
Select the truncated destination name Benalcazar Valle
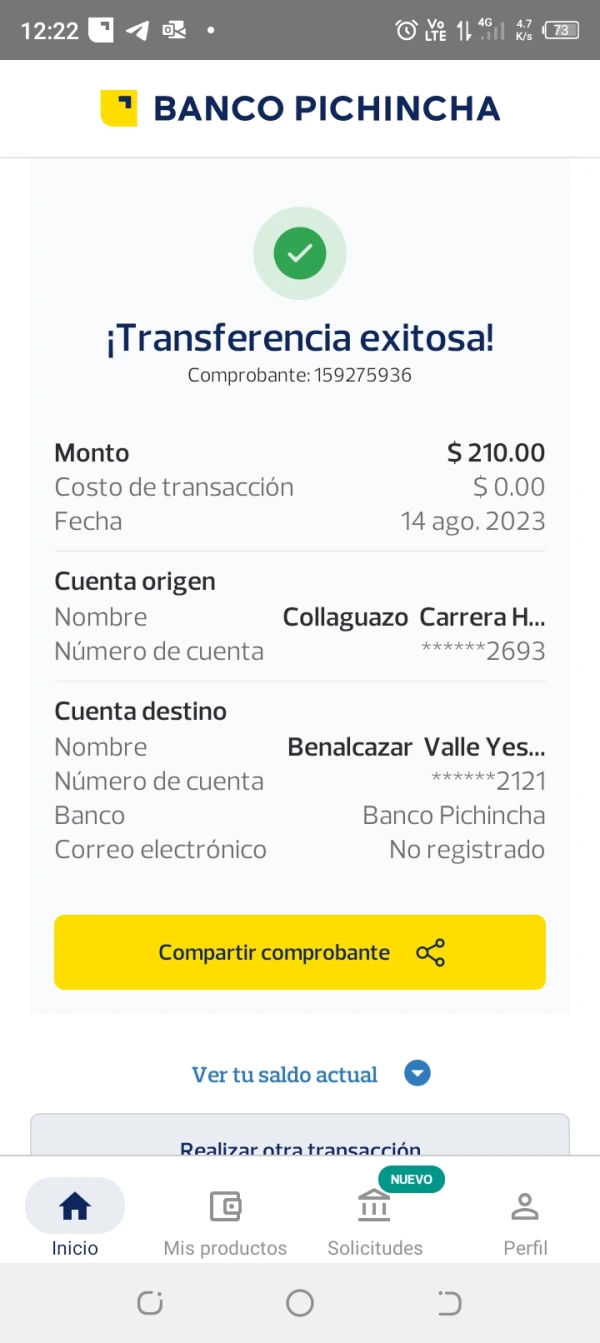pos(416,746)
